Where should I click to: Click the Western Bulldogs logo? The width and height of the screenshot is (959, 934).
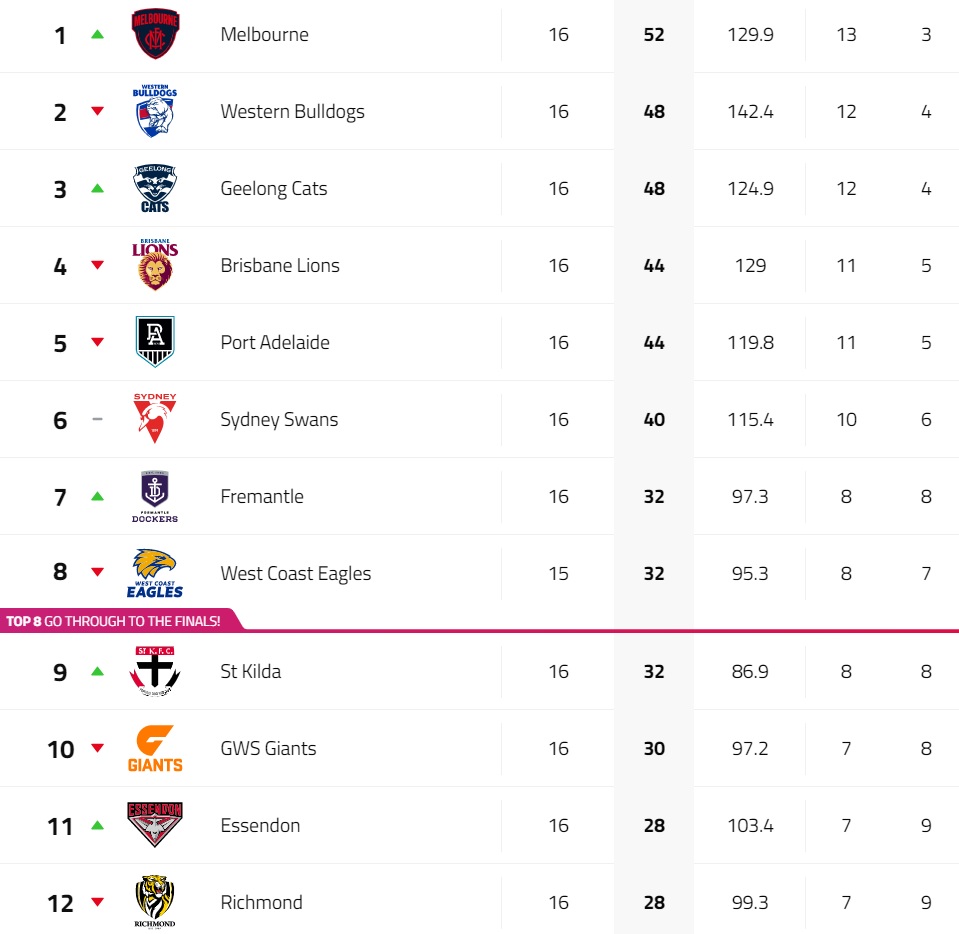pos(155,111)
